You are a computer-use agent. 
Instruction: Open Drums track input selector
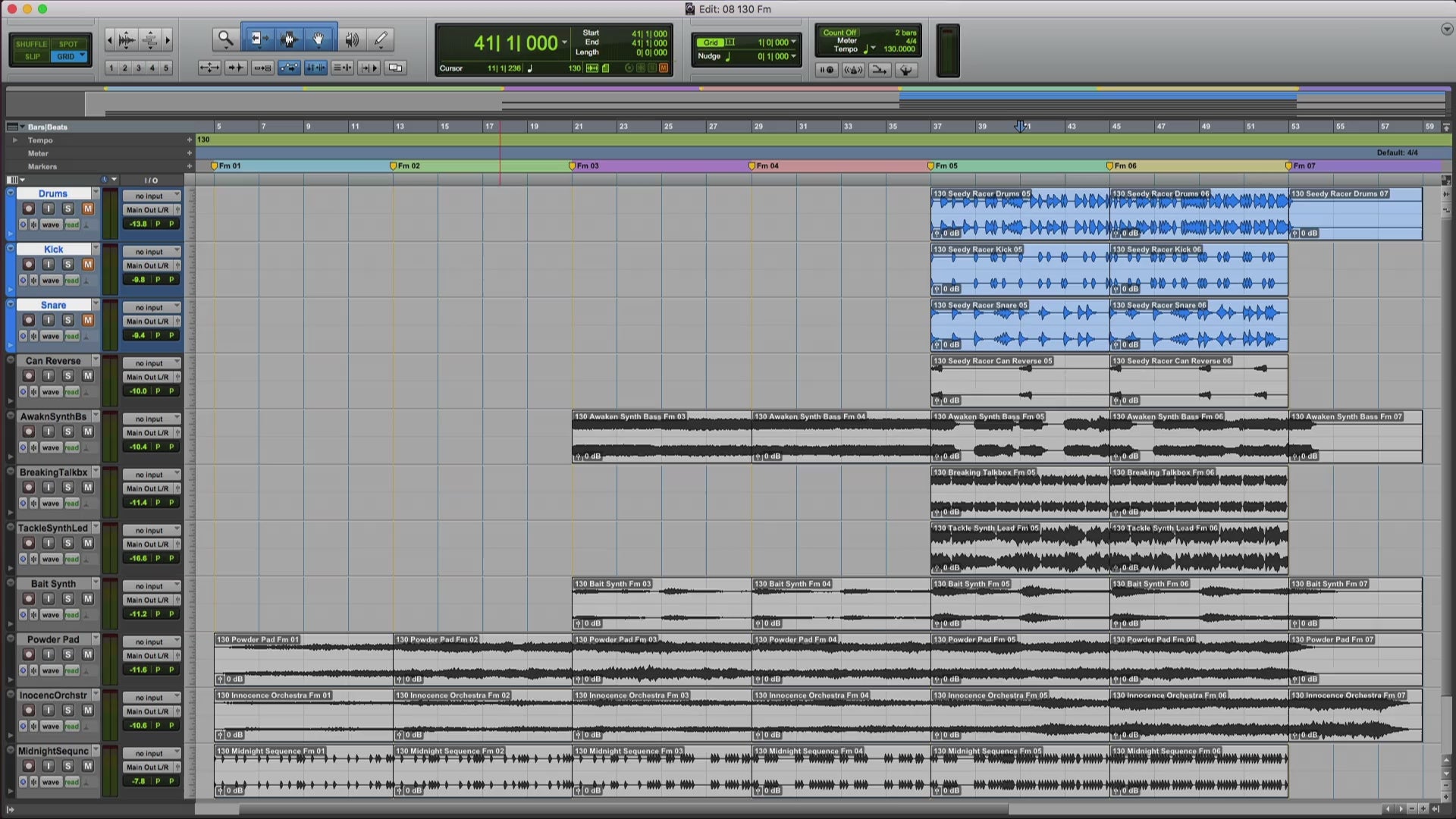click(152, 196)
